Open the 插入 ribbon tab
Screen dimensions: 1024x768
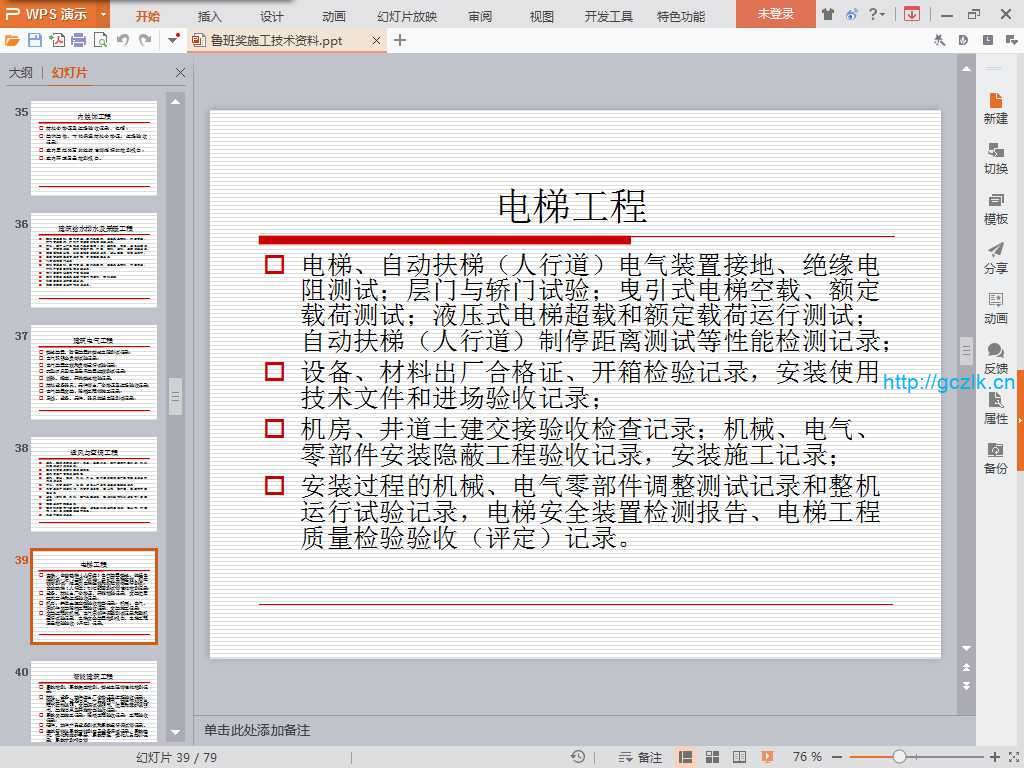[210, 16]
